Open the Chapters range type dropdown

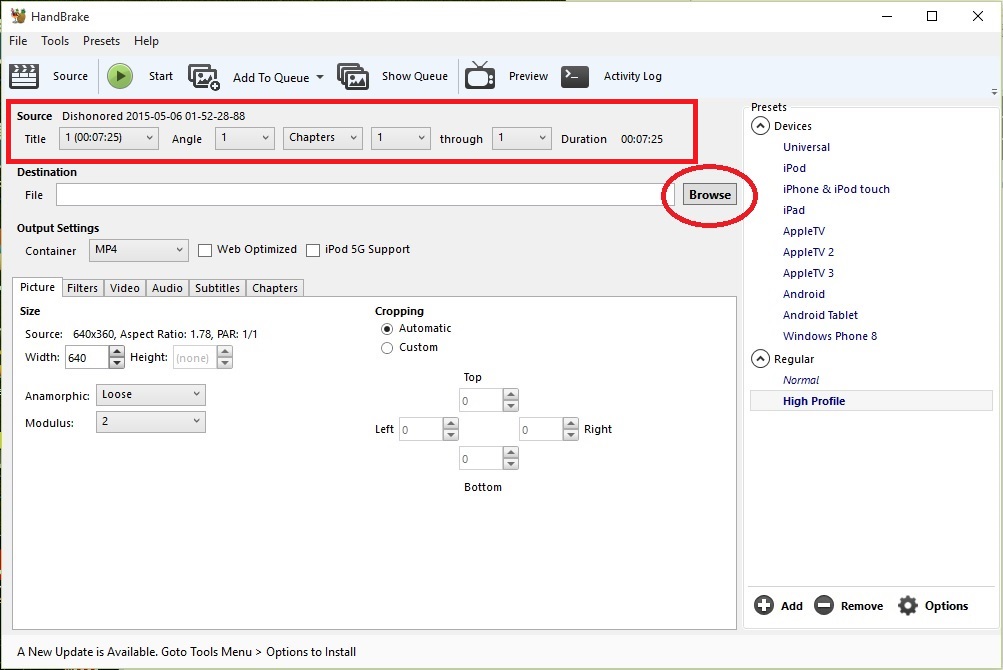tap(322, 138)
